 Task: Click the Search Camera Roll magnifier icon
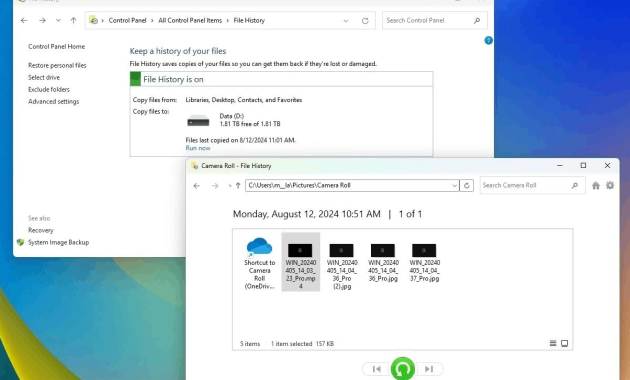pyautogui.click(x=575, y=185)
